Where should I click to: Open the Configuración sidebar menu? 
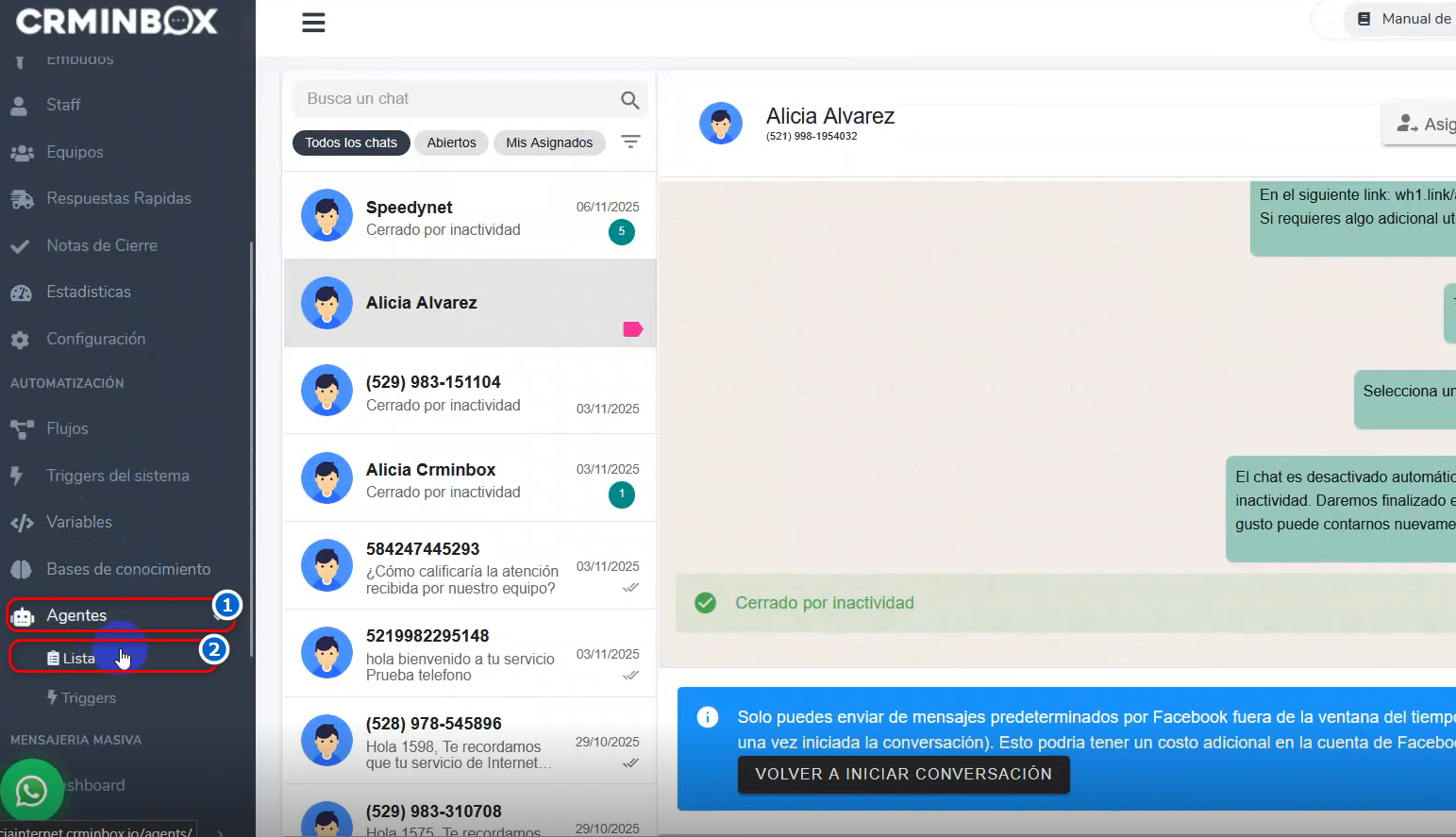coord(95,339)
